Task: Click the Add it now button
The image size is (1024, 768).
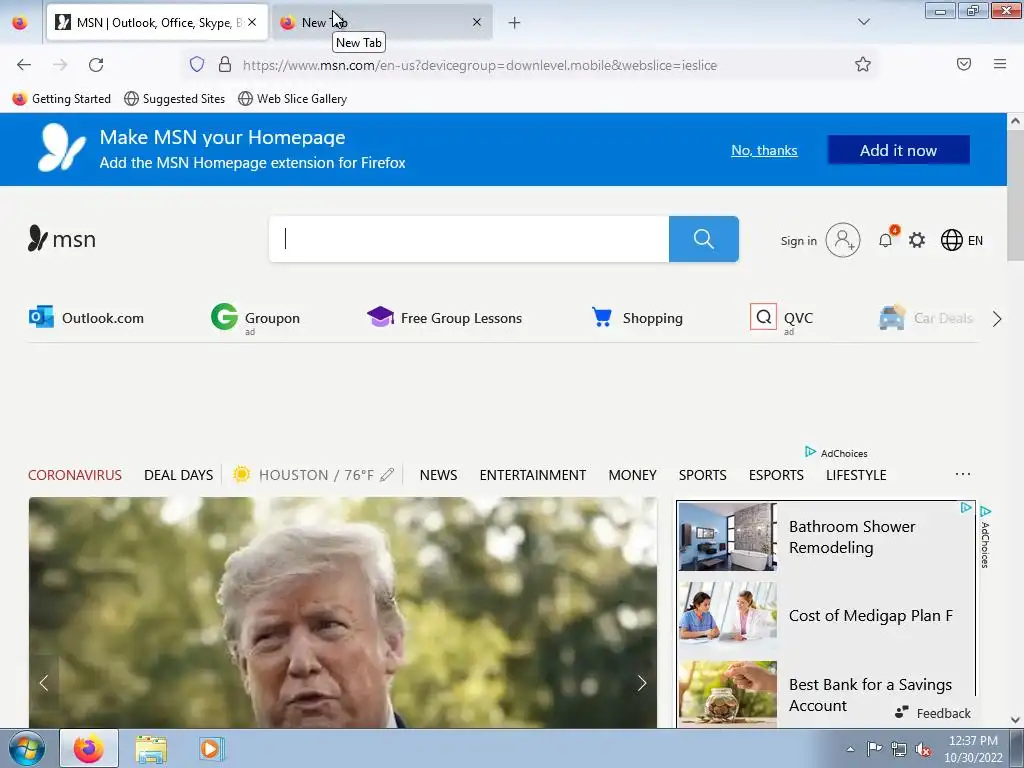Action: pos(899,150)
